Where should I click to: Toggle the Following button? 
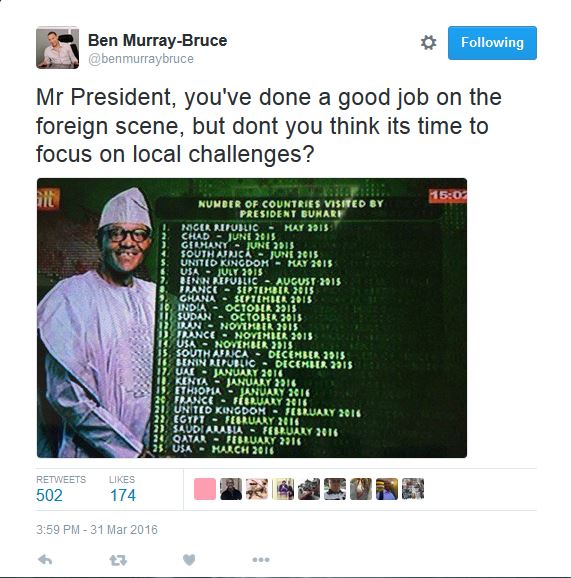click(492, 43)
